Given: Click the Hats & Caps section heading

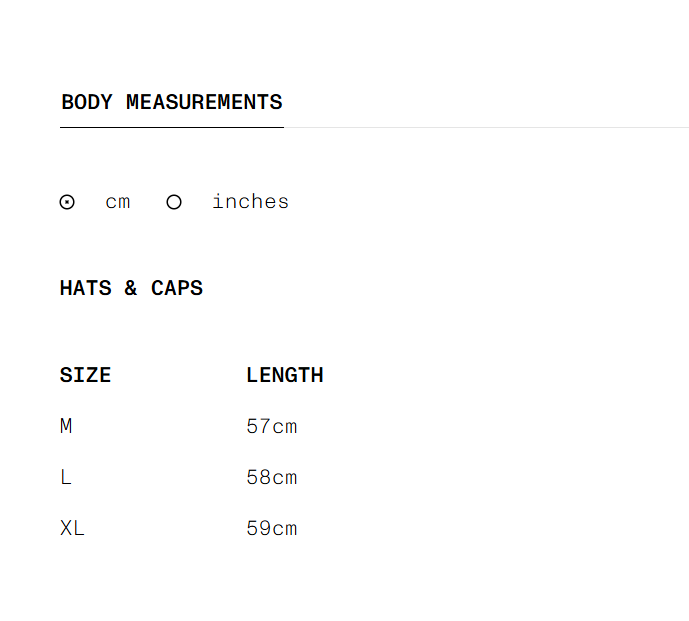Looking at the screenshot, I should click(x=131, y=288).
